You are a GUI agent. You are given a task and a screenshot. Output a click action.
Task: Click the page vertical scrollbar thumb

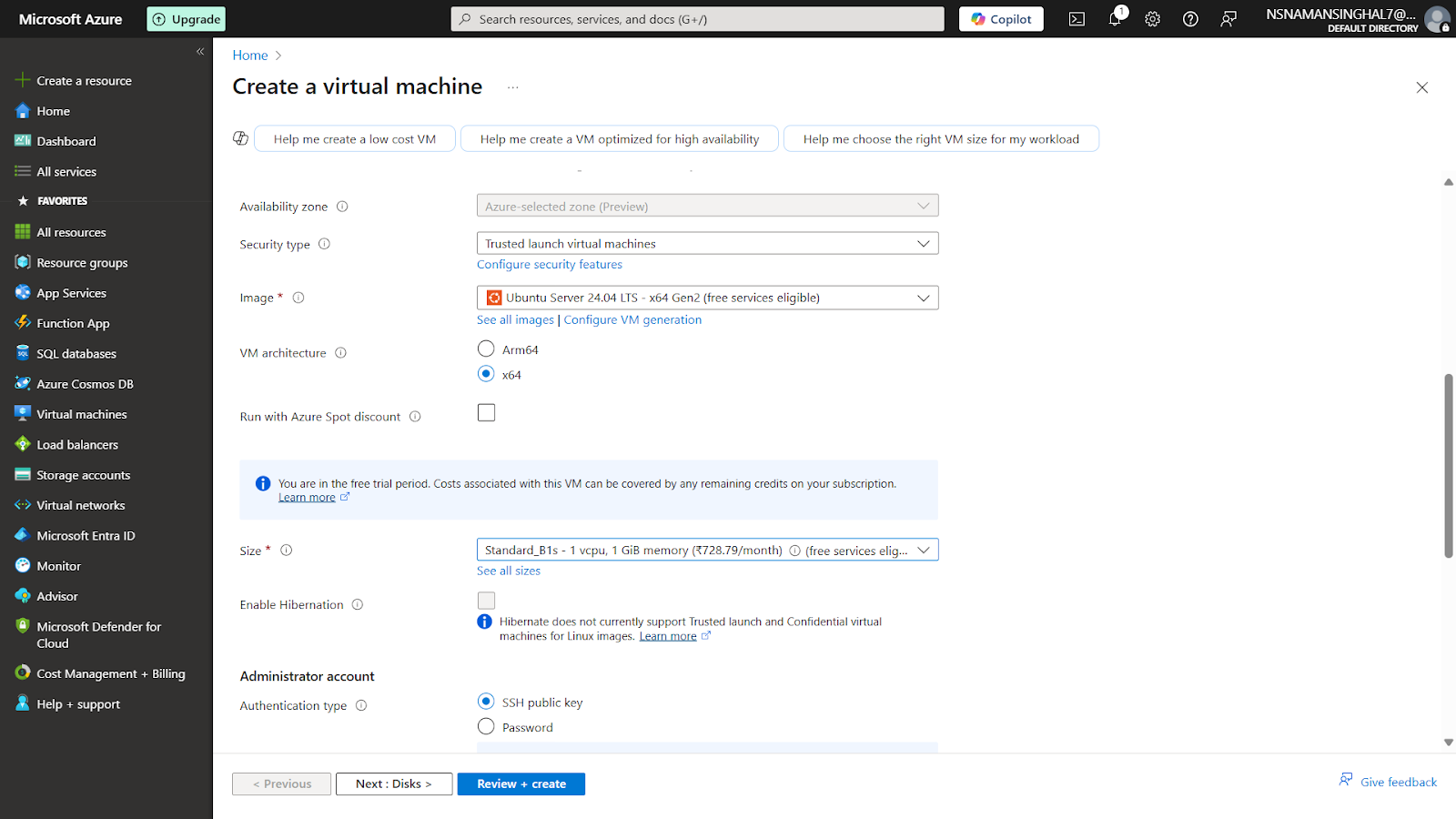coord(1448,464)
